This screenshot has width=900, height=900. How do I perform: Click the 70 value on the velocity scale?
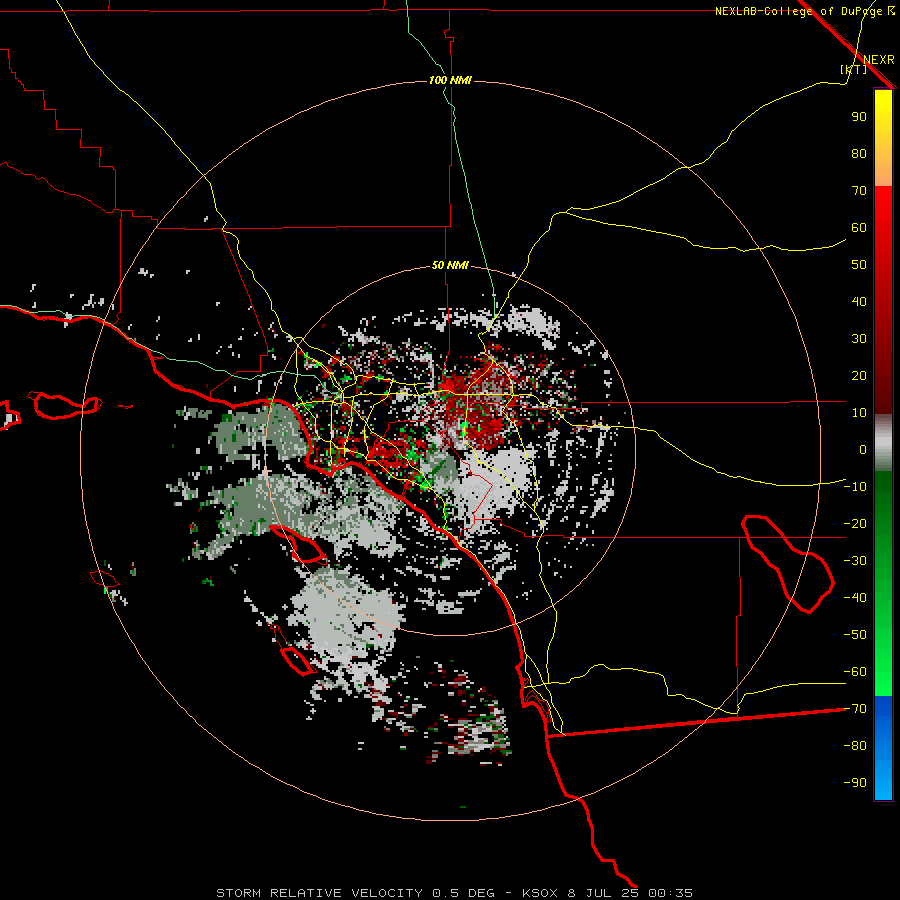(859, 191)
